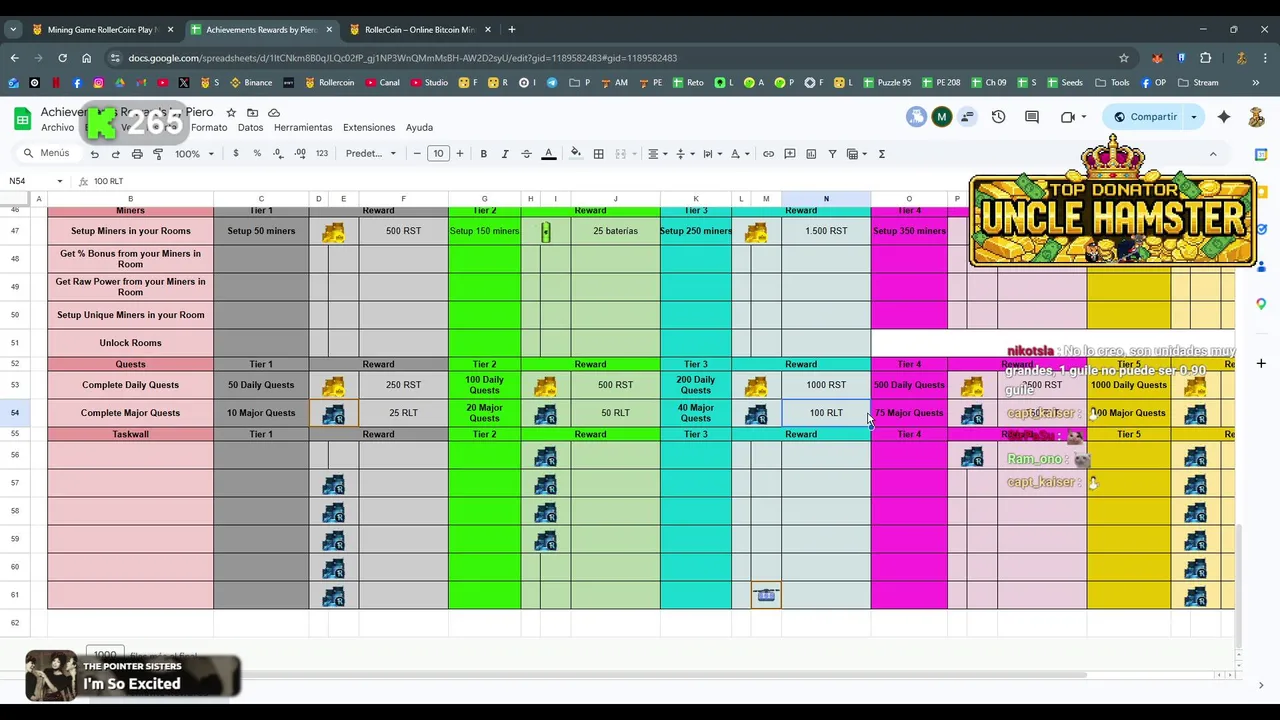The width and height of the screenshot is (1280, 720).
Task: Reload the page in browser
Action: pos(62,58)
